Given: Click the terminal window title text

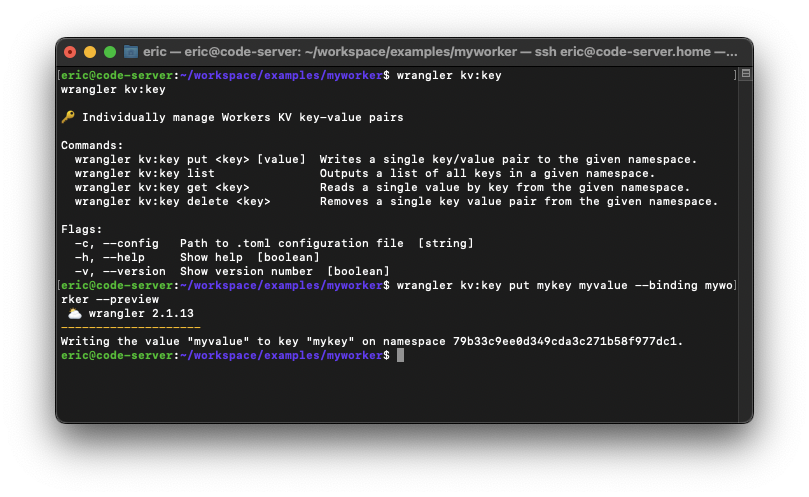Looking at the screenshot, I should [440, 51].
